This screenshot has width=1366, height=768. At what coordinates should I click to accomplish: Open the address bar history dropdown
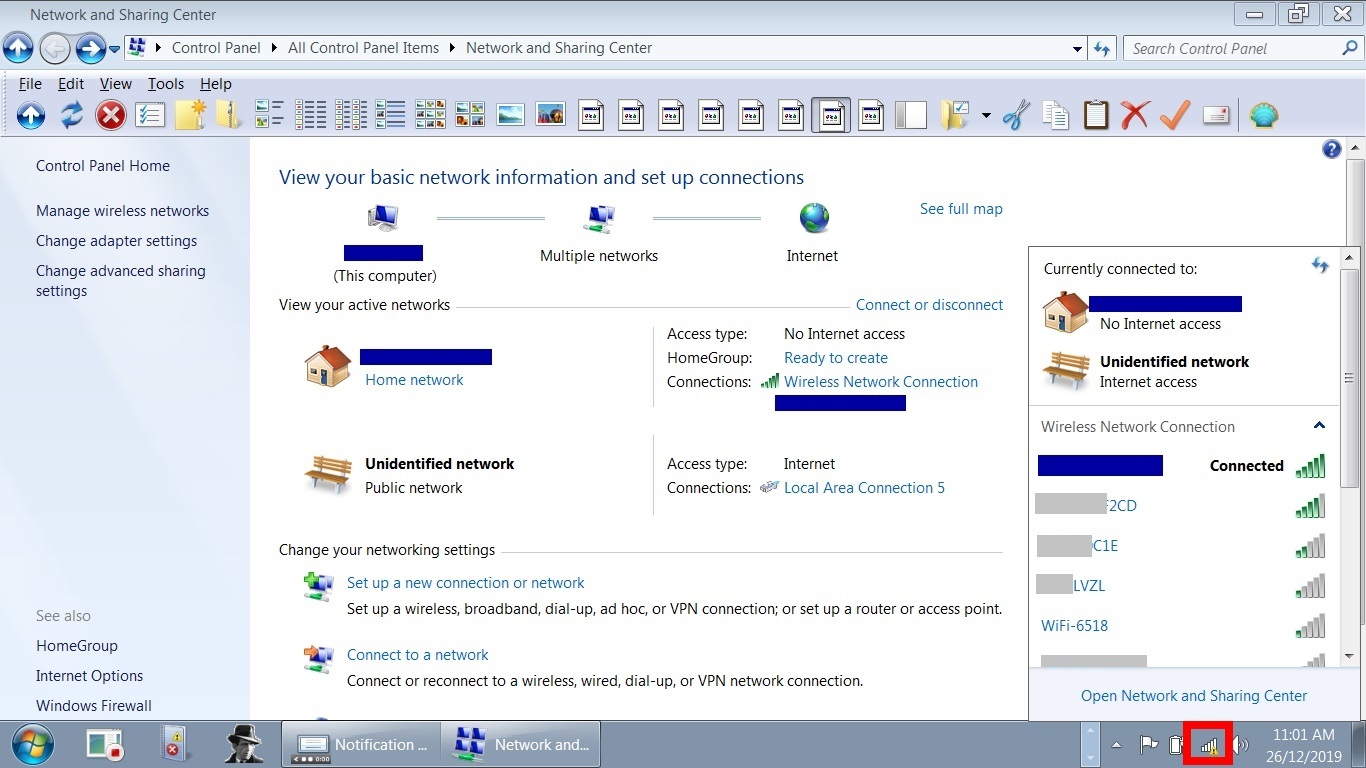1077,48
